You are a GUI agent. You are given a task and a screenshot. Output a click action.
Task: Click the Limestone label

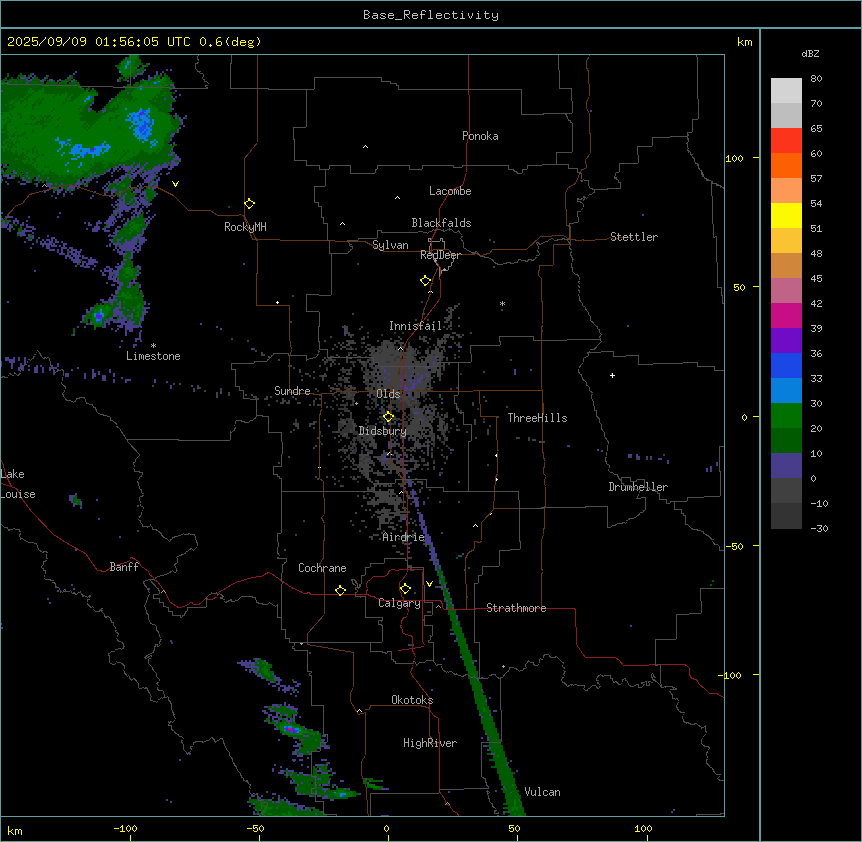pyautogui.click(x=153, y=356)
